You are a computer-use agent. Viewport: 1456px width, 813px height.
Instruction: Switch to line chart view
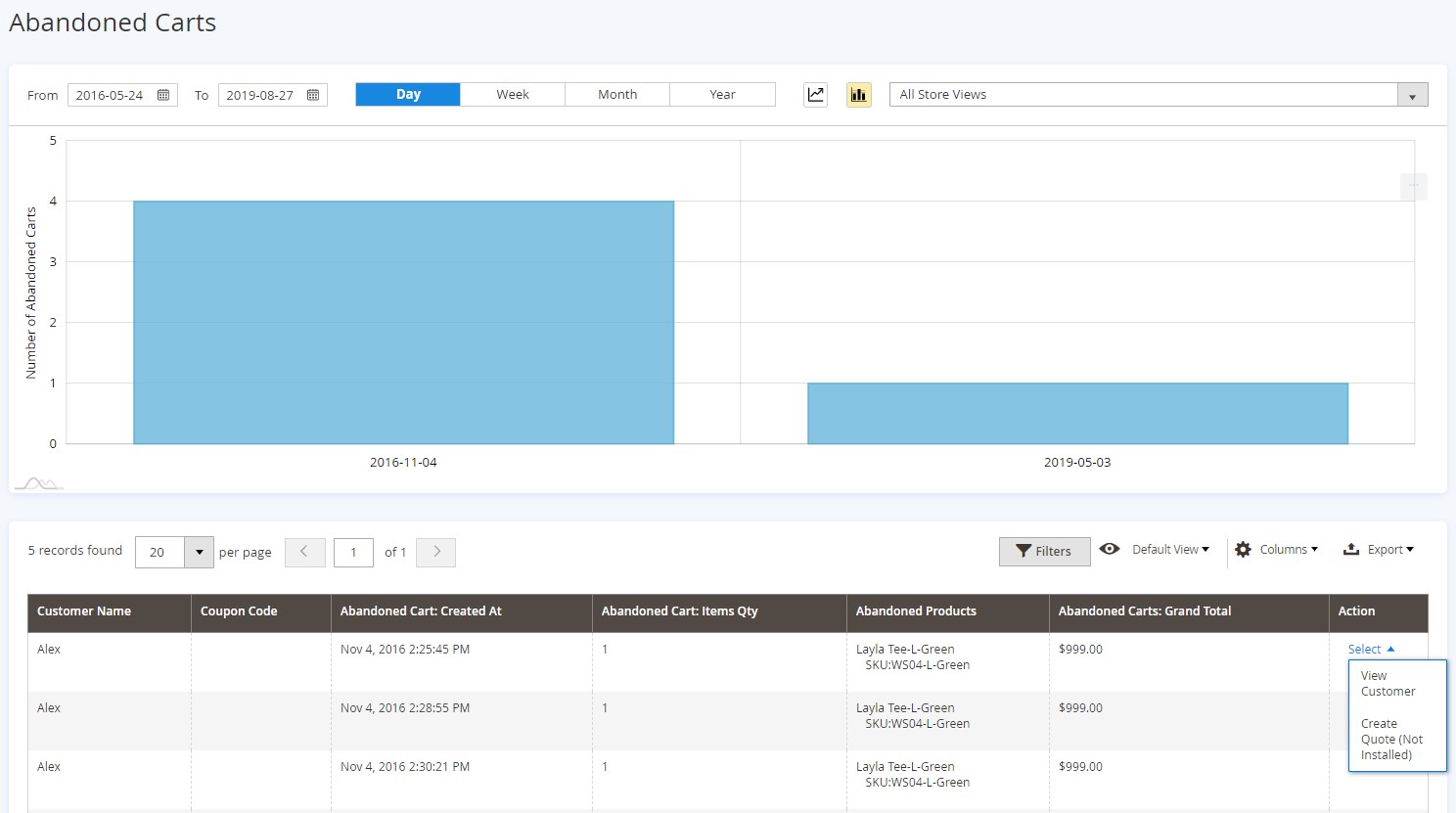click(x=815, y=95)
